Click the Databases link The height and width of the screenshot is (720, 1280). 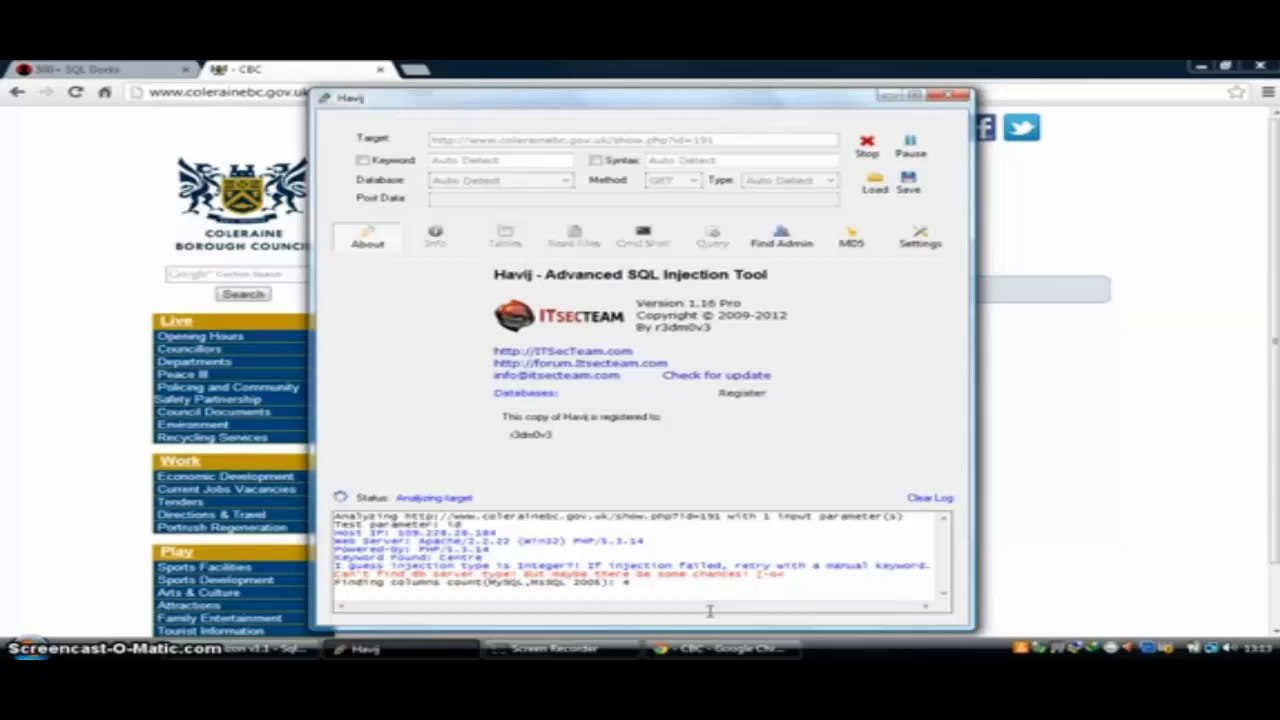coord(525,393)
